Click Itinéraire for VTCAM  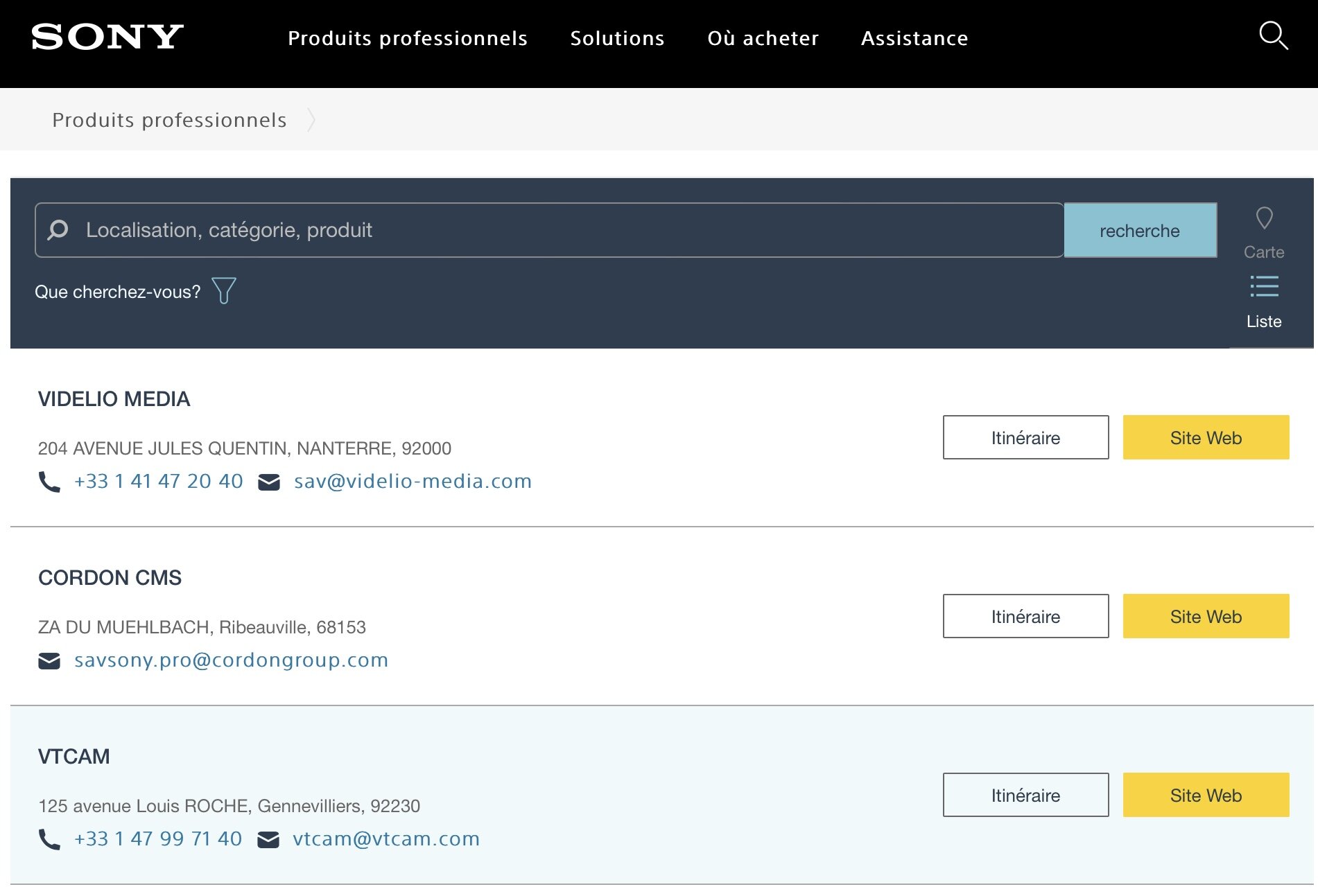point(1025,795)
